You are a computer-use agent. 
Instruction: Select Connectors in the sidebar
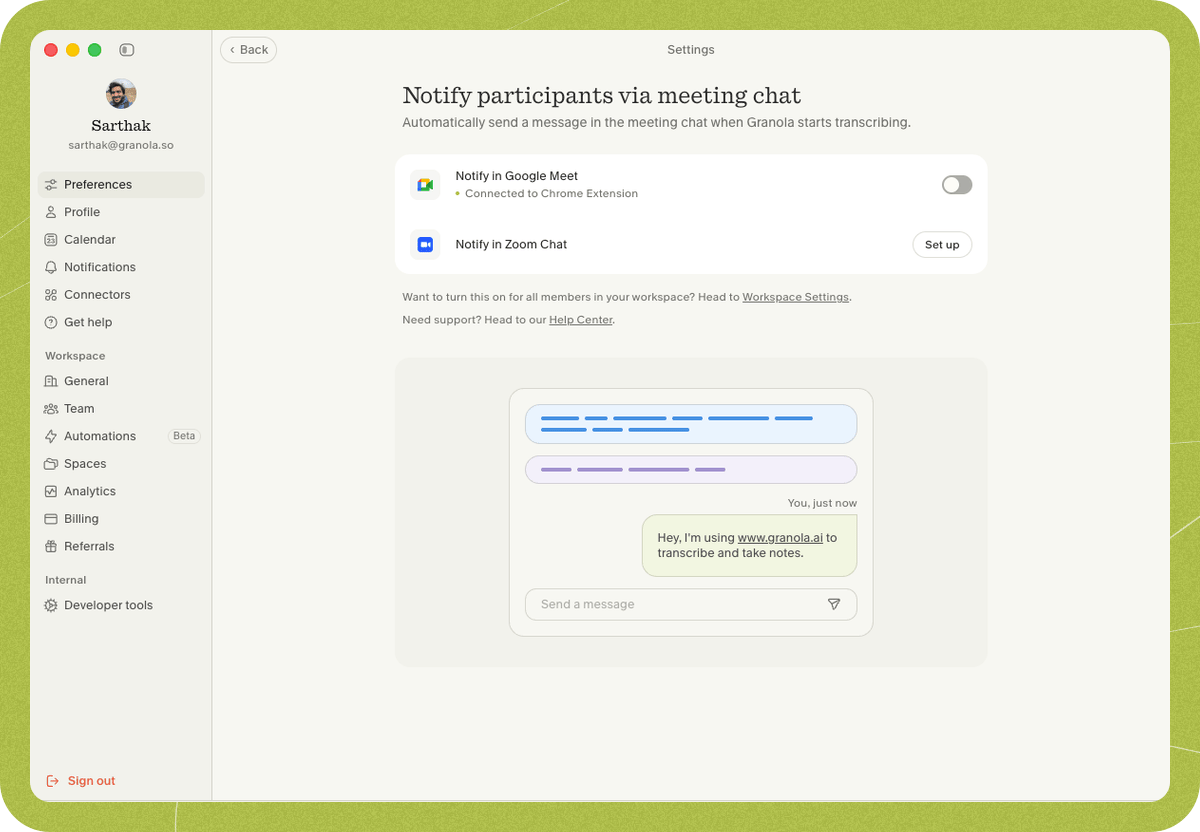(x=121, y=295)
